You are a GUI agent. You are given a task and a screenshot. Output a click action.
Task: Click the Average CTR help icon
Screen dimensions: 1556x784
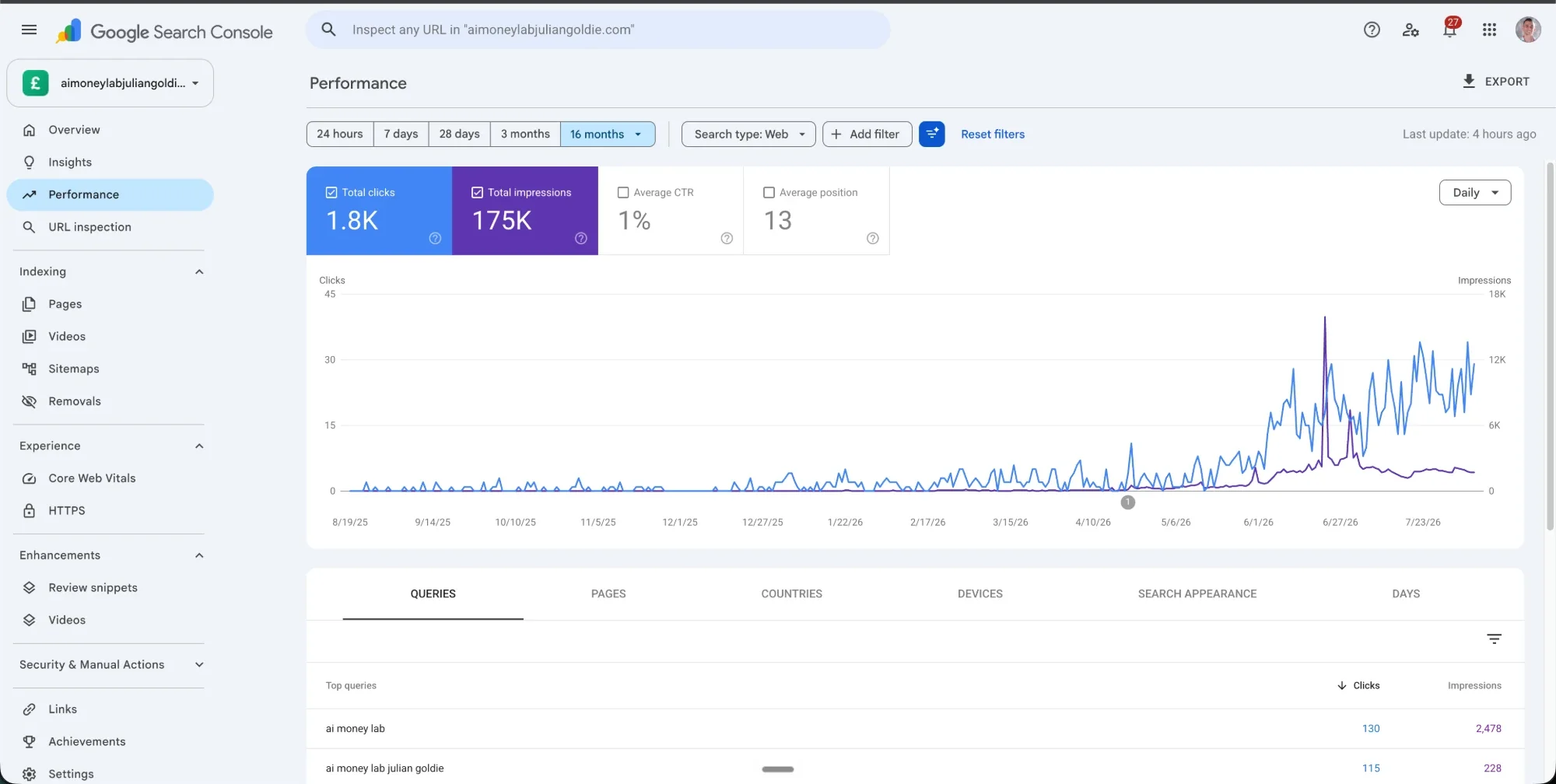[727, 238]
